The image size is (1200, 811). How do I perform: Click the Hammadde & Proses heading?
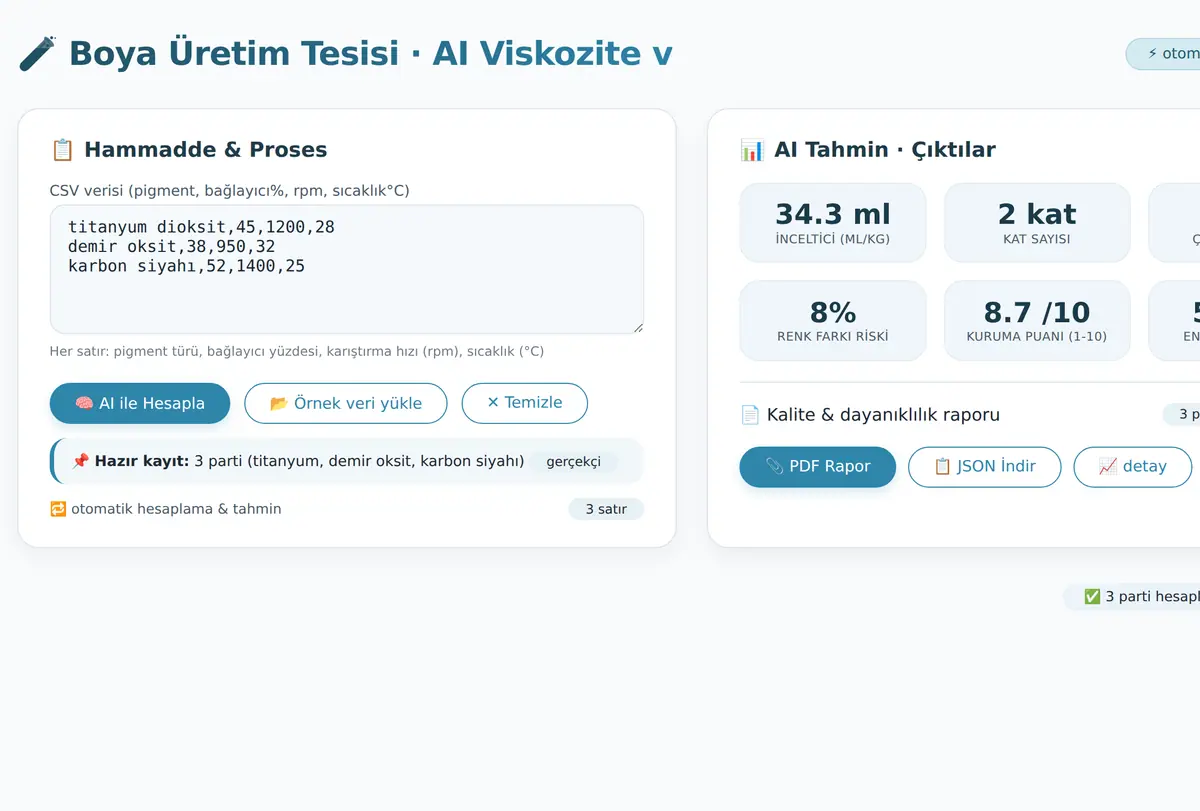pos(206,150)
